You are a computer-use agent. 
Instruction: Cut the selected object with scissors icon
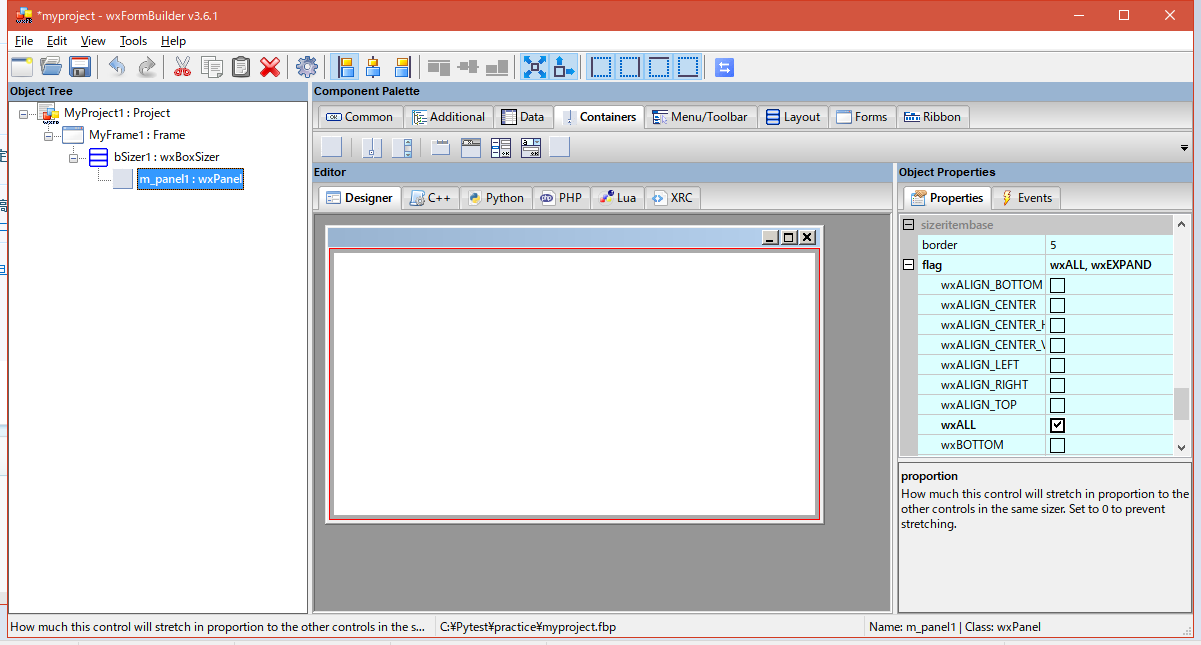(182, 67)
